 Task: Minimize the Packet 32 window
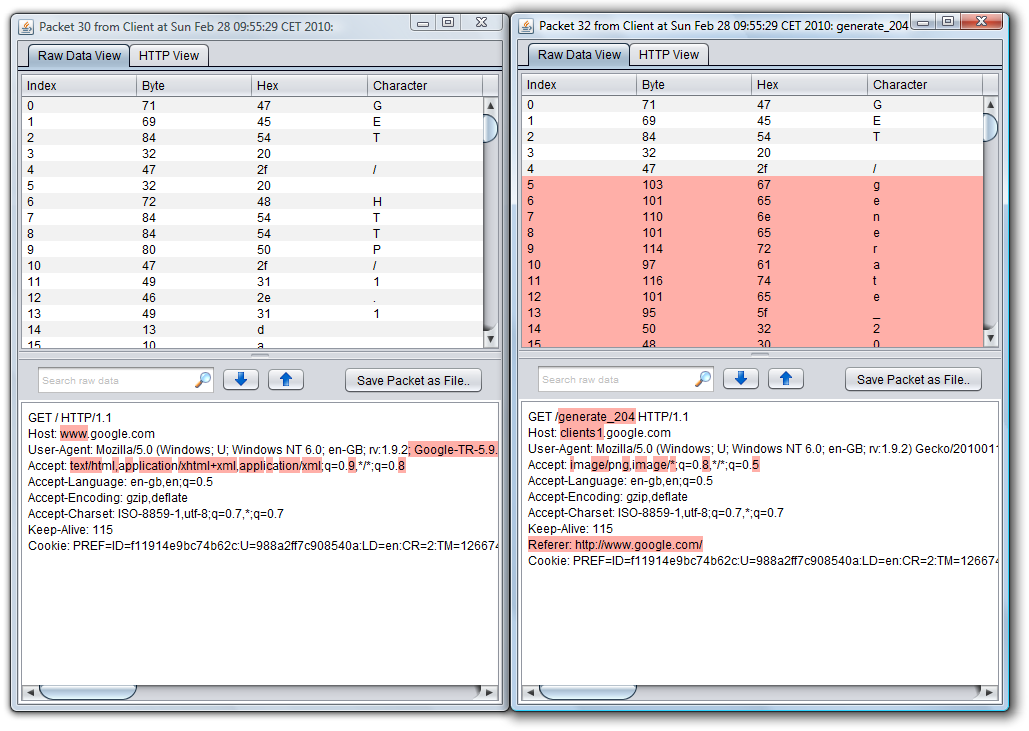coord(923,22)
